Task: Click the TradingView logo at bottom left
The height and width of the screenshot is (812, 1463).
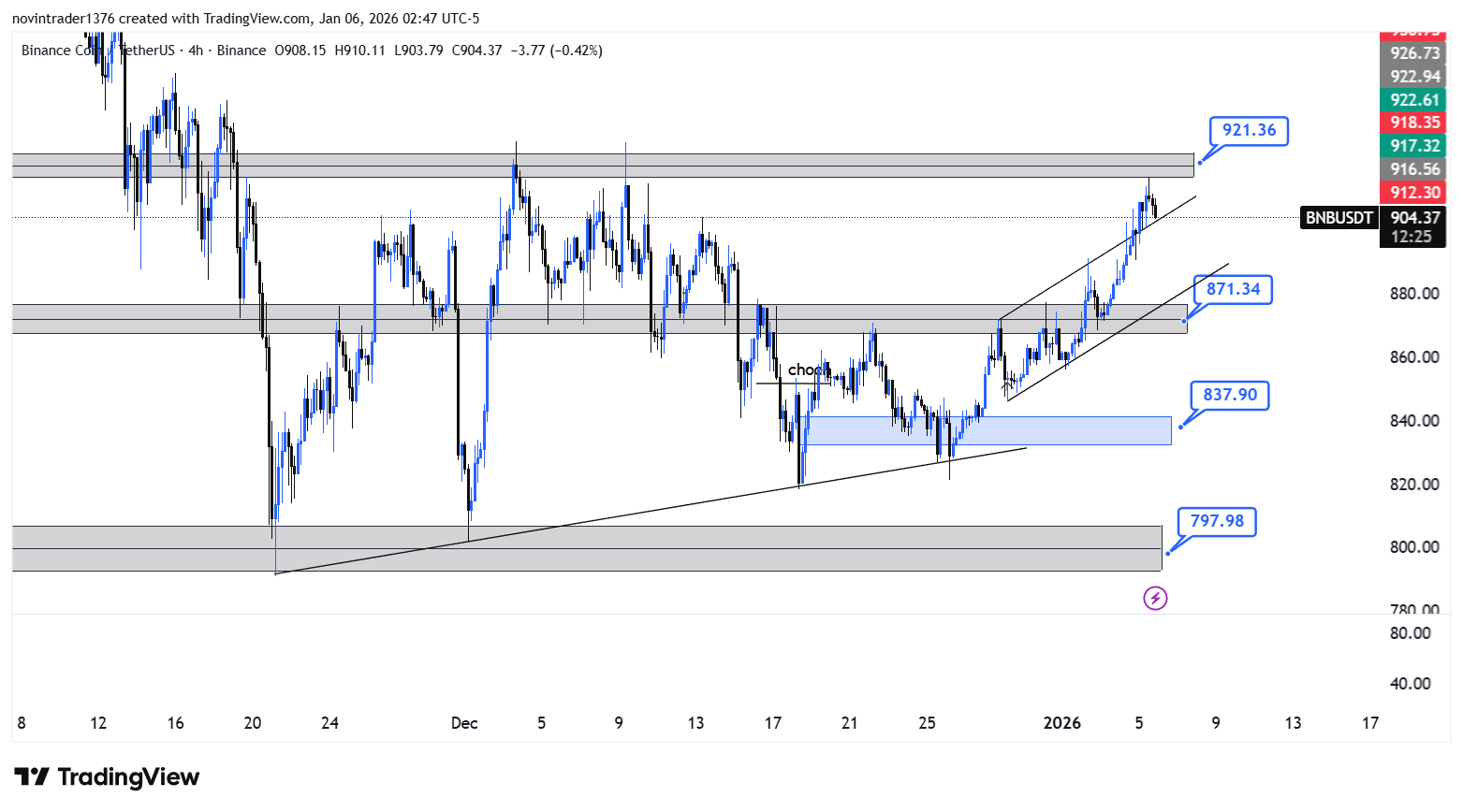Action: (x=107, y=777)
